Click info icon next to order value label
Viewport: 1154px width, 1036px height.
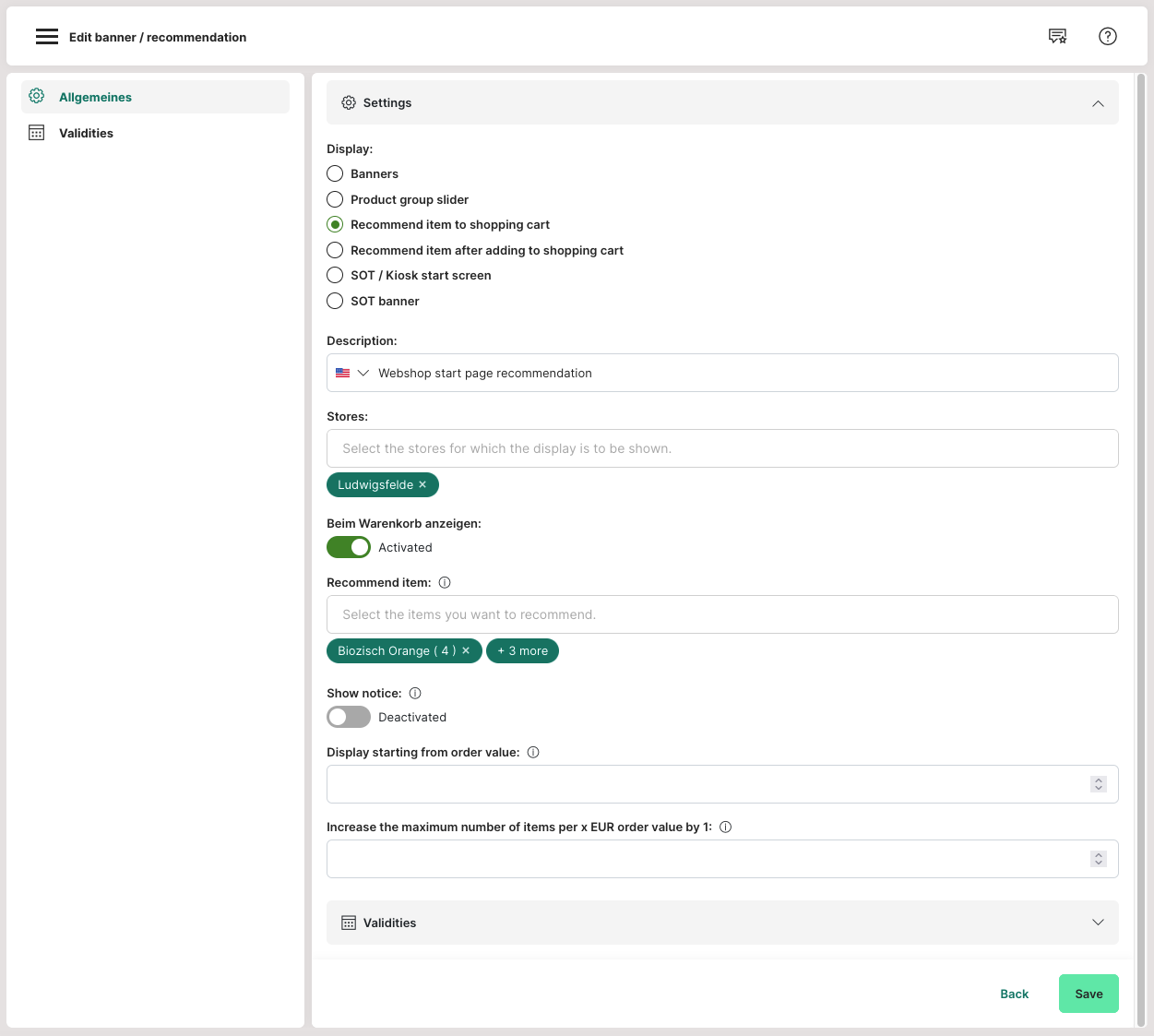[x=533, y=753]
